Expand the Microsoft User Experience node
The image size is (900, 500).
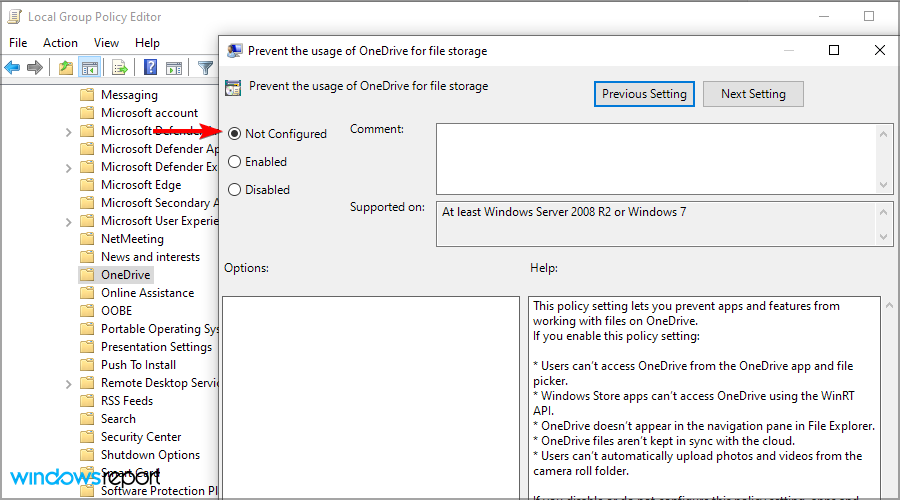point(68,222)
